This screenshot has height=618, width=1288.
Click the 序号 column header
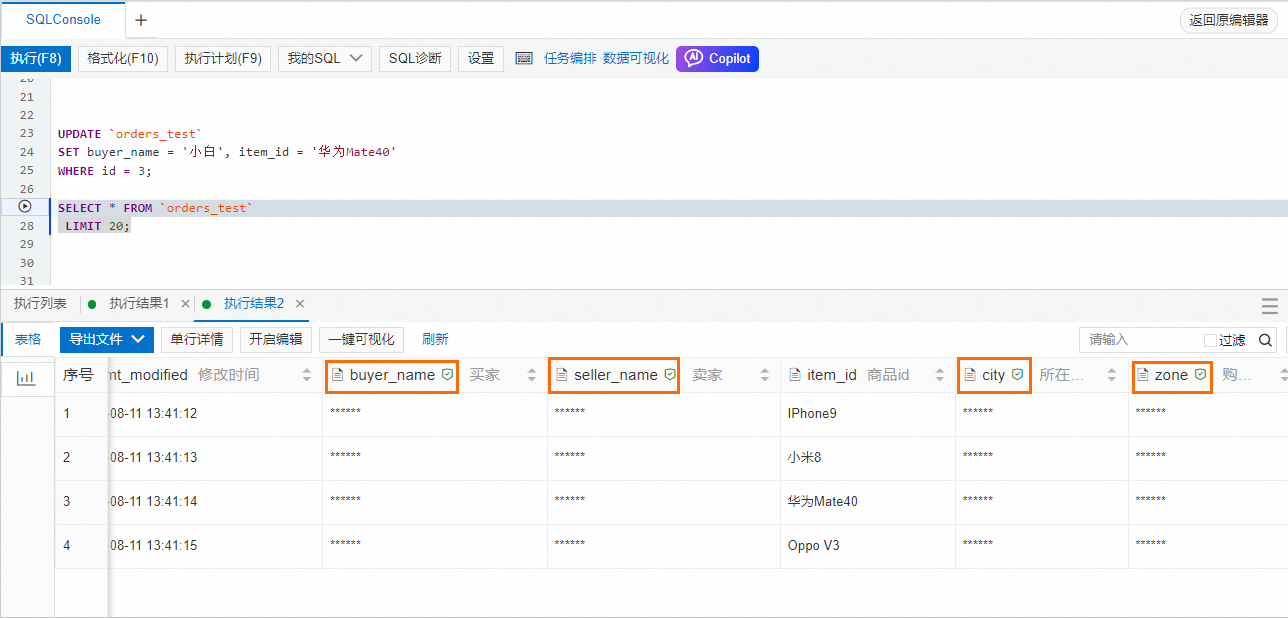(78, 375)
